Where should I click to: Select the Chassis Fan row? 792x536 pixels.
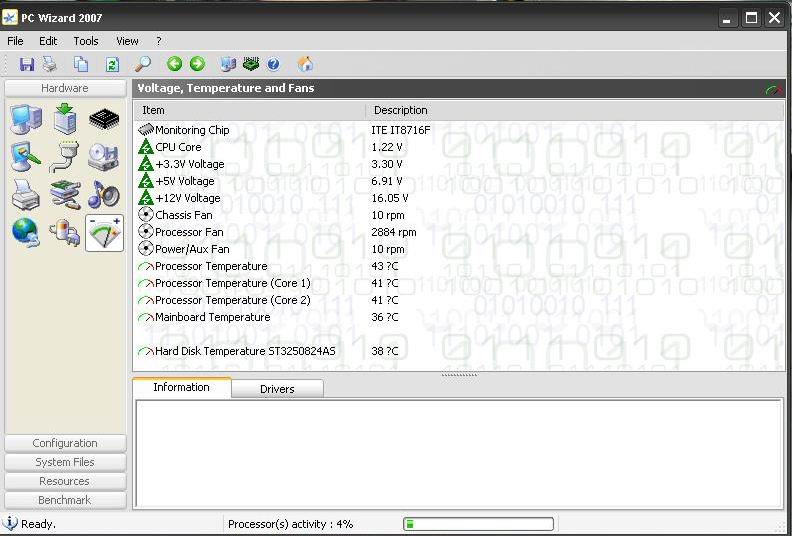click(x=459, y=215)
